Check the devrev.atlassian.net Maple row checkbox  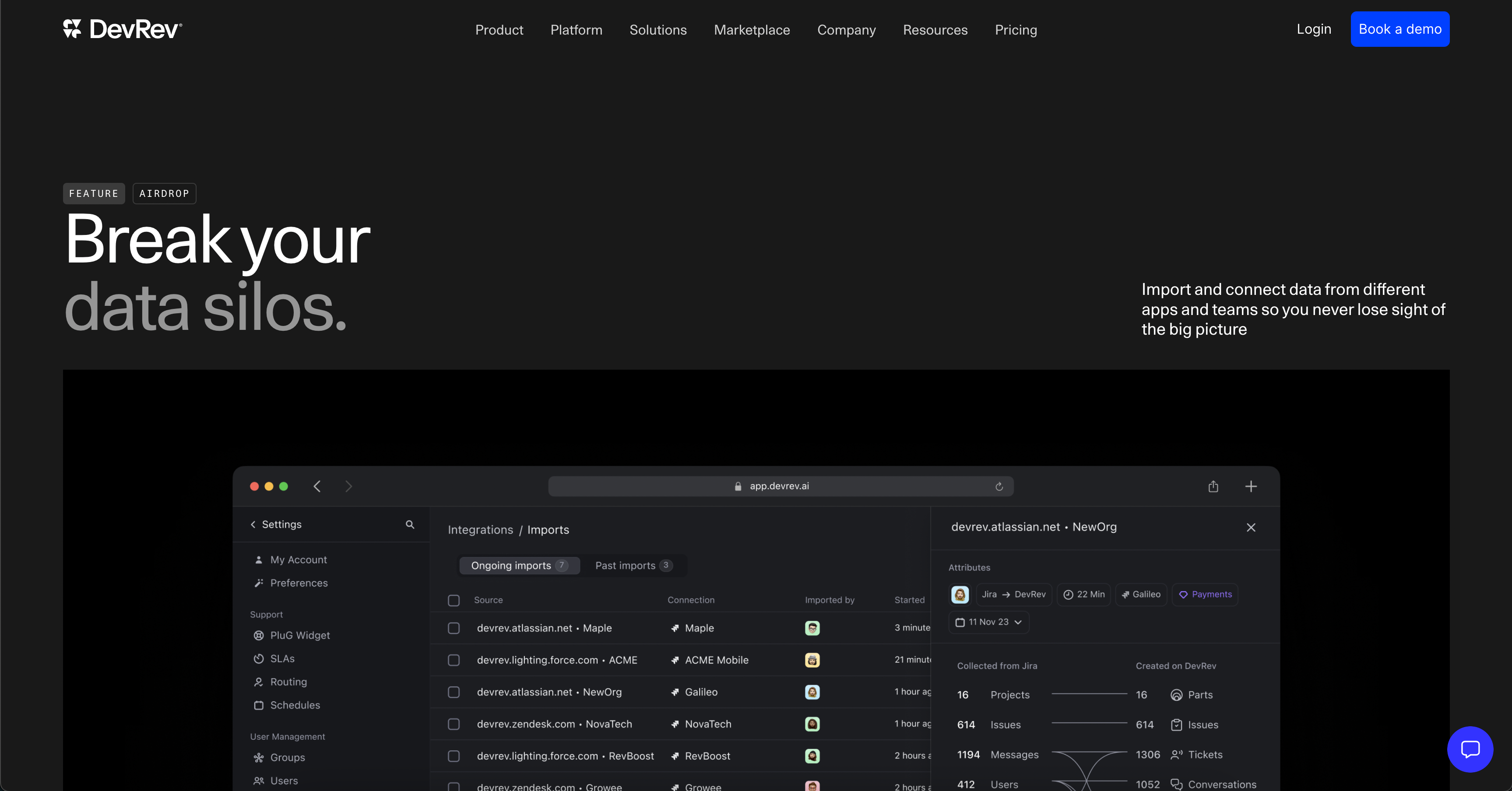(454, 628)
